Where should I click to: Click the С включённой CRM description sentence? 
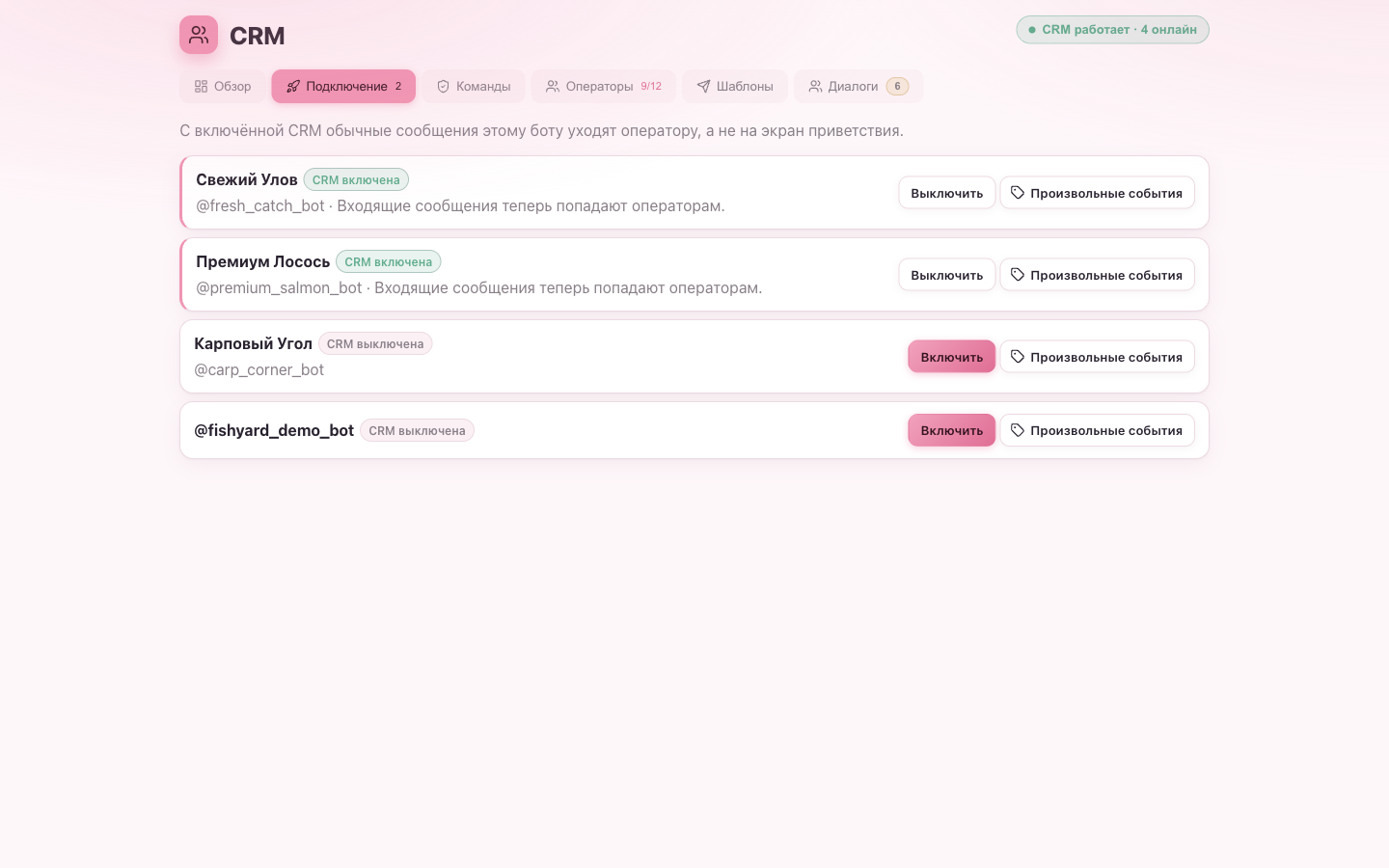click(541, 130)
